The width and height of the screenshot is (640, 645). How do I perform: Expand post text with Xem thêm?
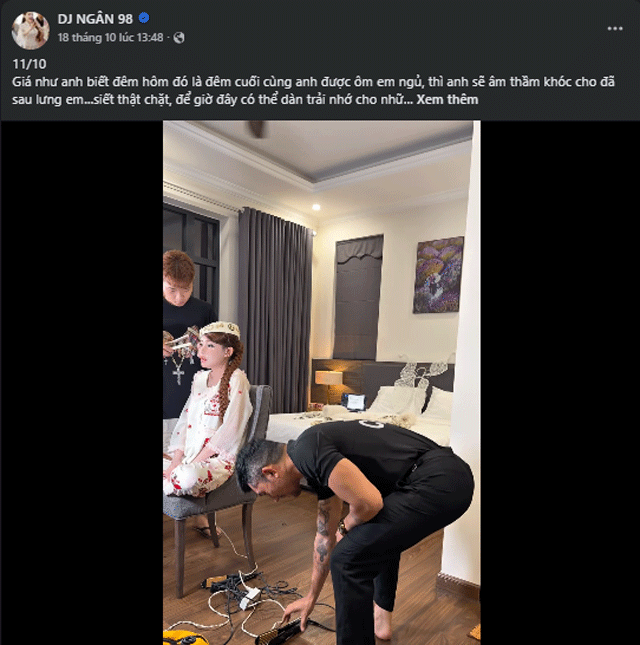(x=447, y=99)
